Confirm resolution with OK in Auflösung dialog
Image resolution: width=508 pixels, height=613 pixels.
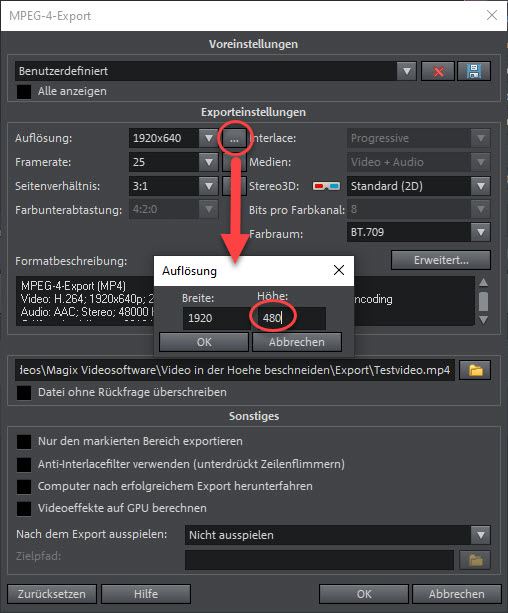[x=204, y=342]
